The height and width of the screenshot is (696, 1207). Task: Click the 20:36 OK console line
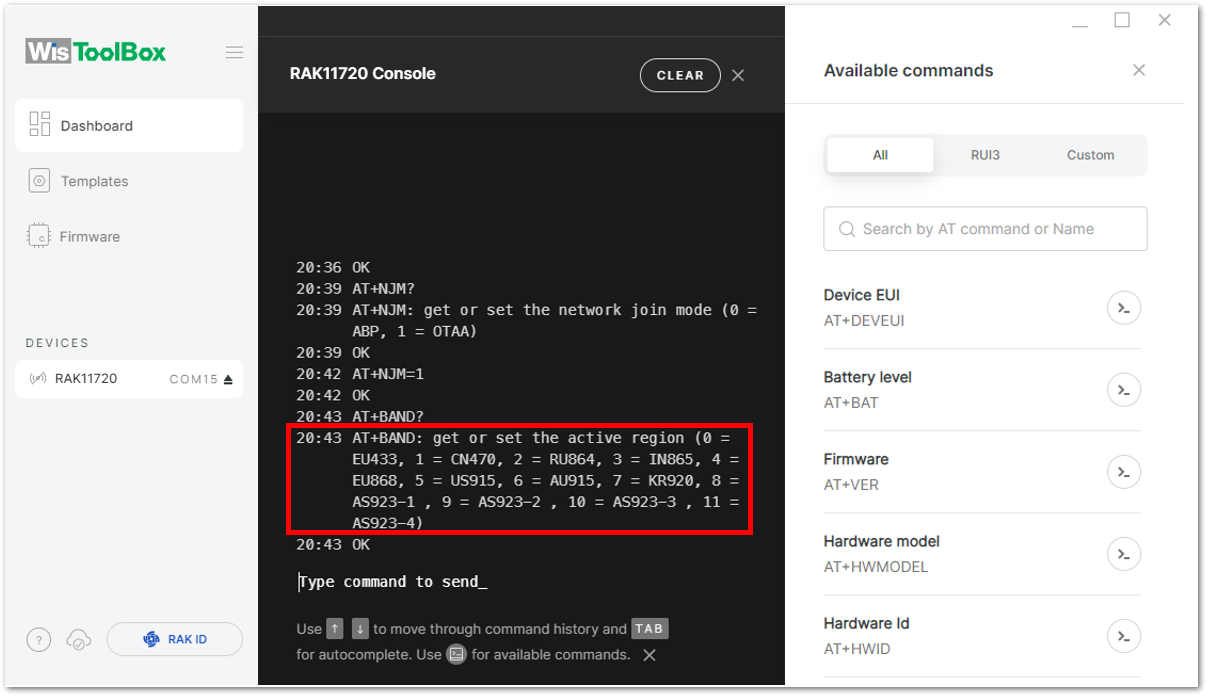pyautogui.click(x=333, y=268)
